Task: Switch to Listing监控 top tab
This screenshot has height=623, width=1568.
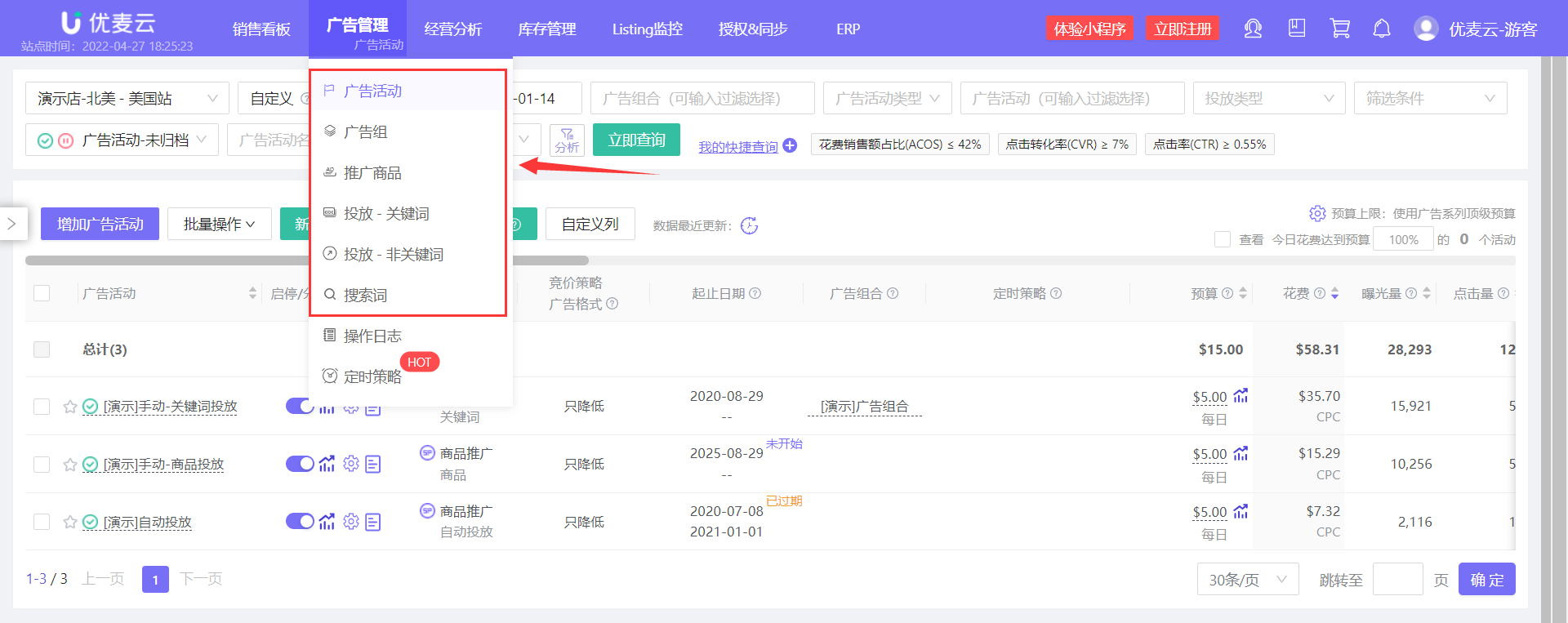Action: (647, 29)
